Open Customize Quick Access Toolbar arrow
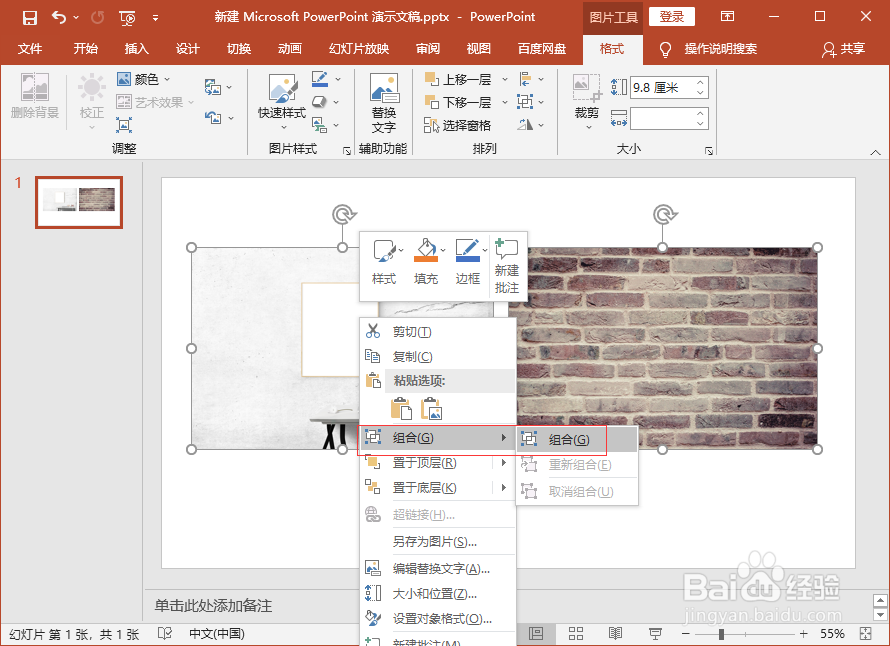Image resolution: width=890 pixels, height=646 pixels. click(x=156, y=18)
